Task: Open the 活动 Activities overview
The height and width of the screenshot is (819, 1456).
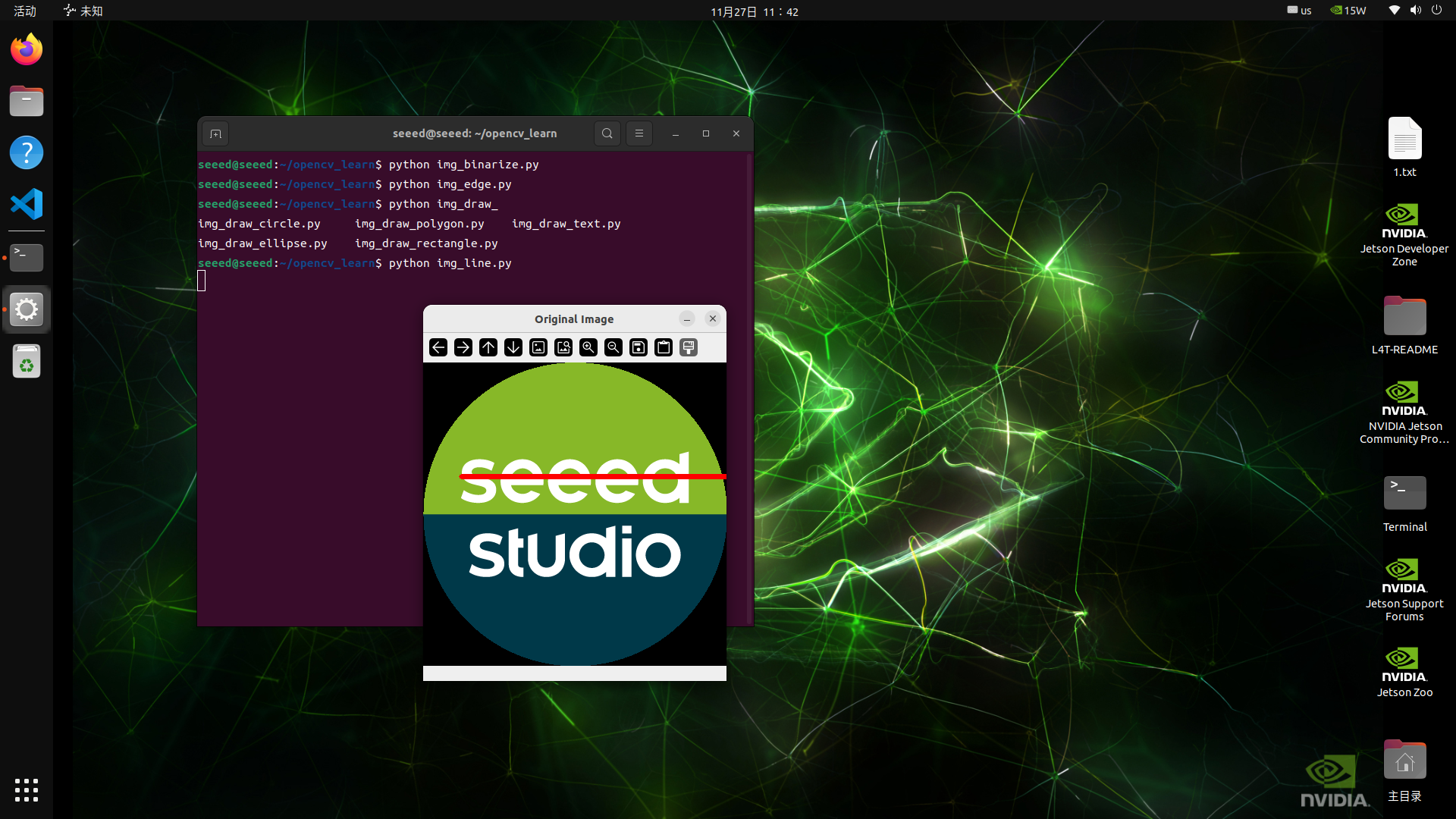Action: click(x=25, y=11)
